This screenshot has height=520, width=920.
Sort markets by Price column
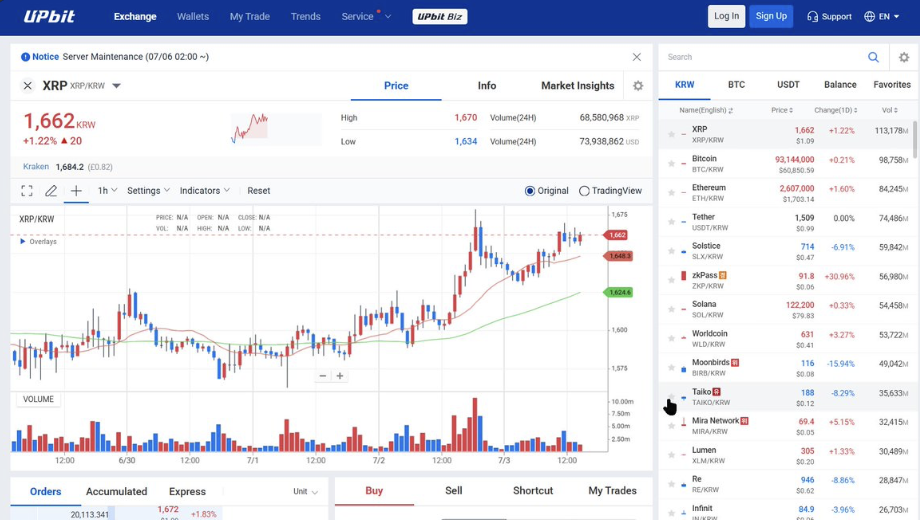click(x=782, y=110)
